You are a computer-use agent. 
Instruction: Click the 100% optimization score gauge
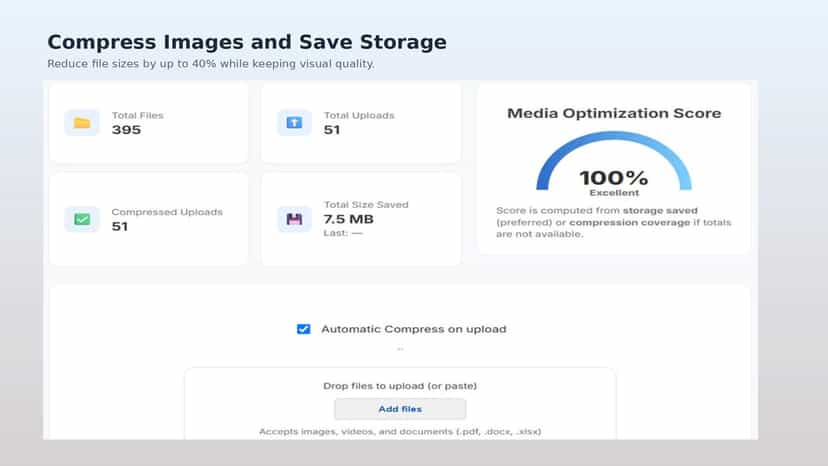tap(614, 163)
